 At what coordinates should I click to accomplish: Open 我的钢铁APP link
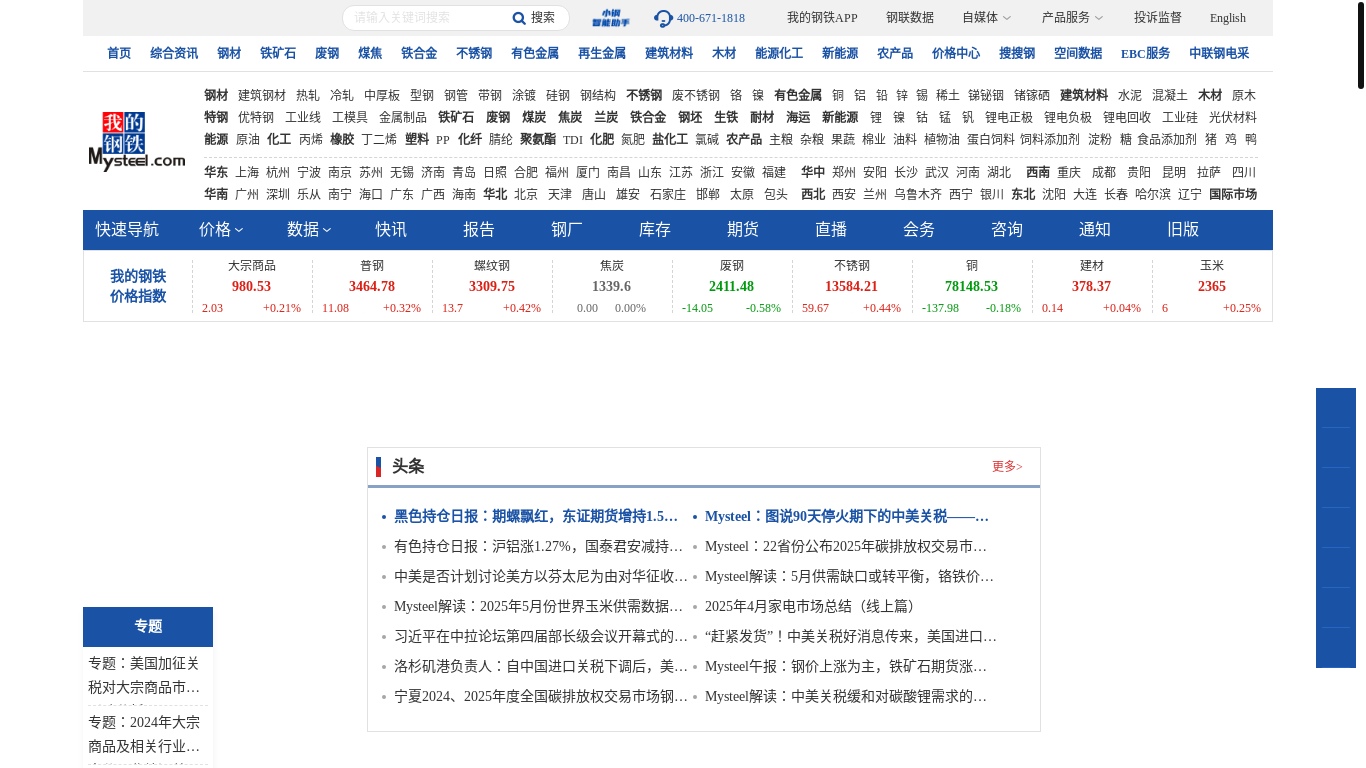click(822, 18)
